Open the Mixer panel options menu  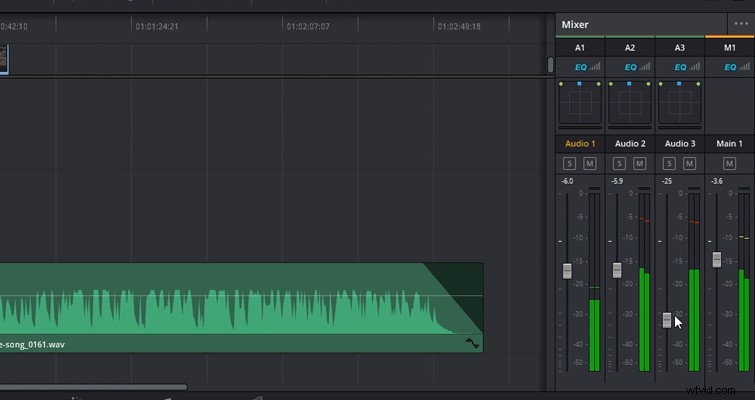tap(741, 24)
